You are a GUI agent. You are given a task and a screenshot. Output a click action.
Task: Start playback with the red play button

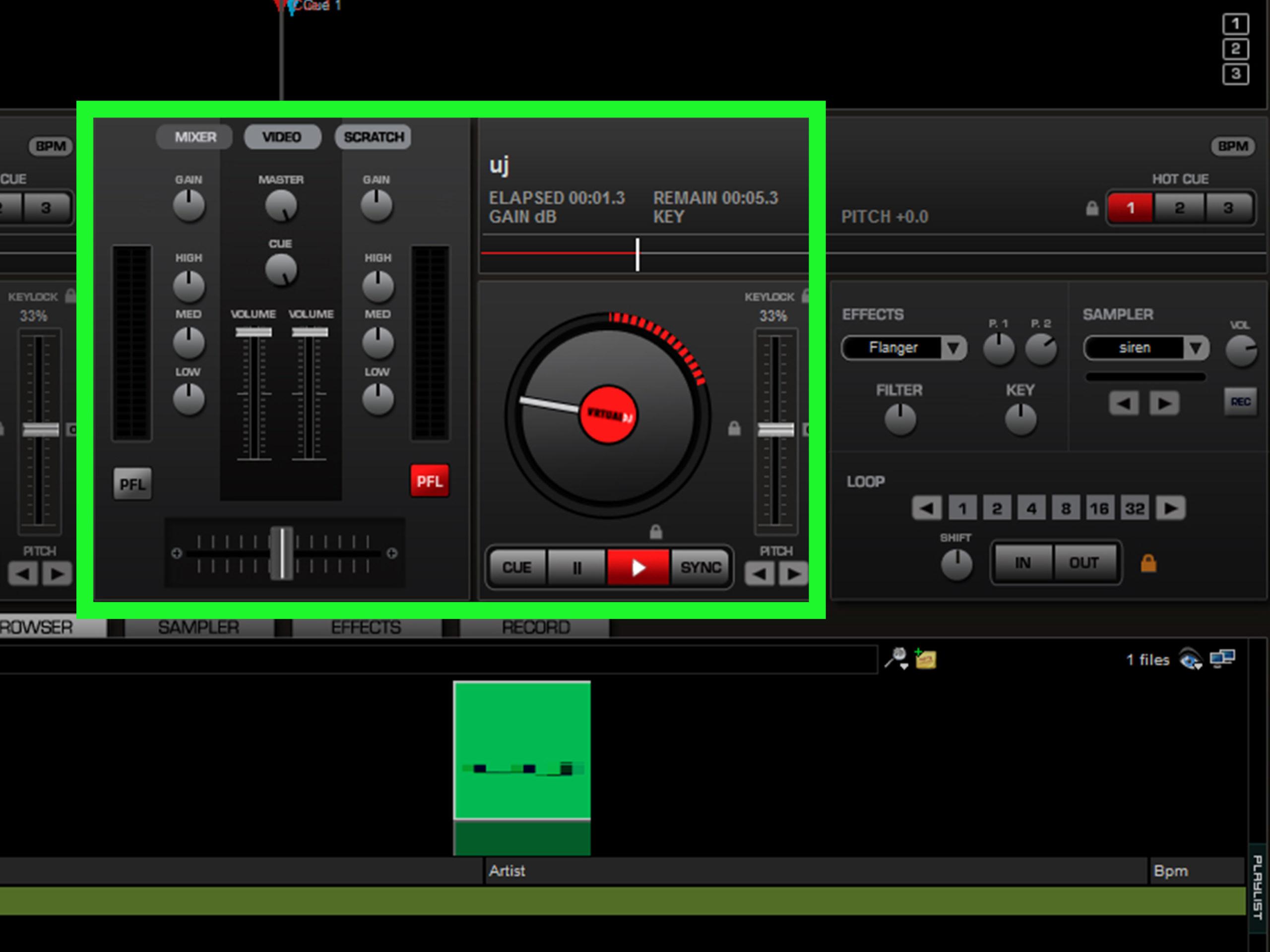point(637,567)
